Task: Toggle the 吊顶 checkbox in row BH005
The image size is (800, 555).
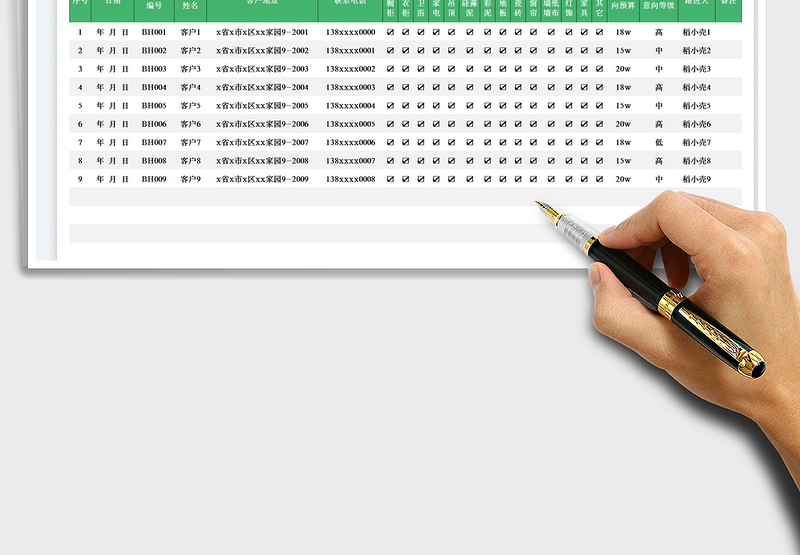Action: (x=452, y=106)
